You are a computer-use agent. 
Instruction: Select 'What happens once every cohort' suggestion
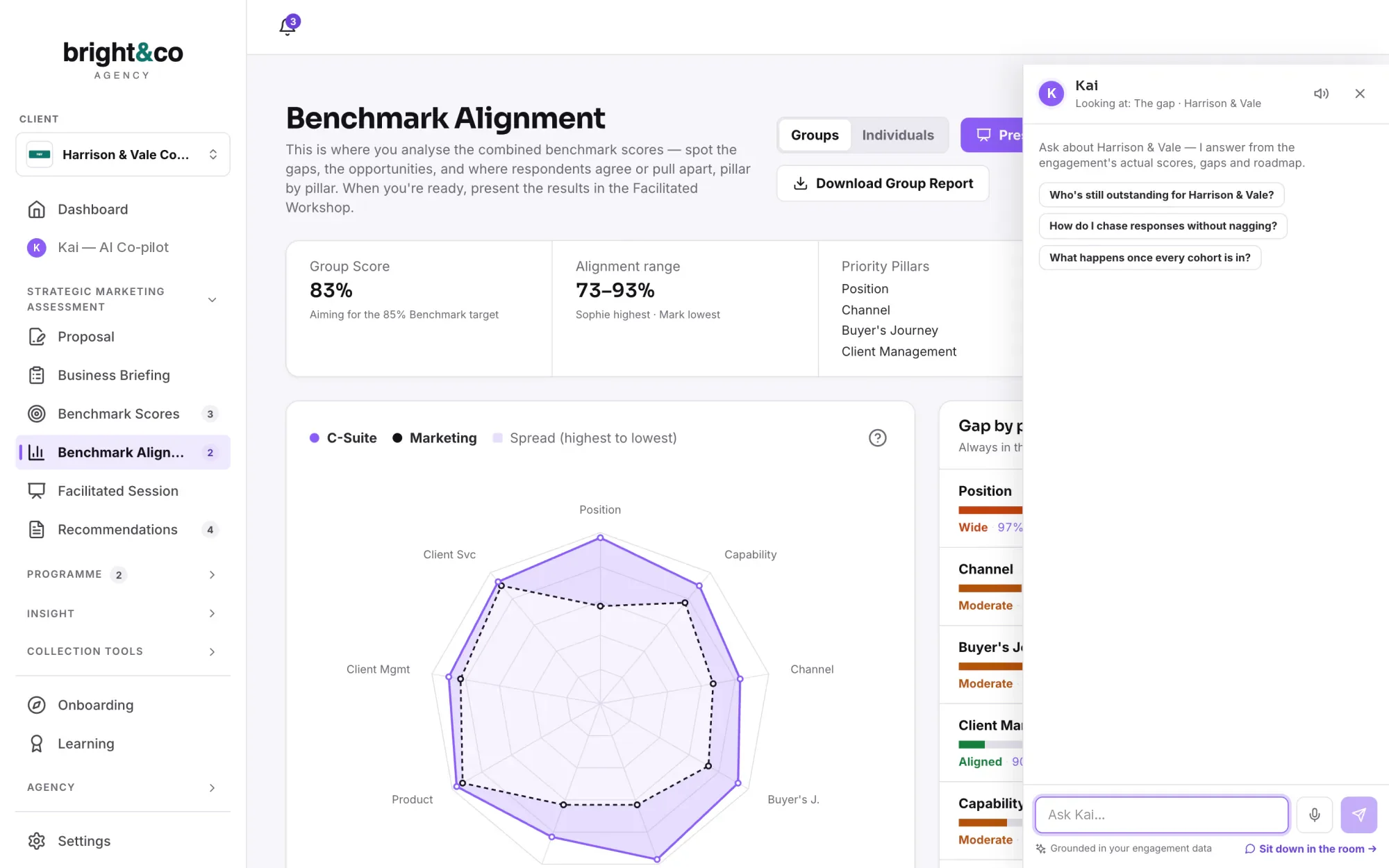[x=1149, y=258]
